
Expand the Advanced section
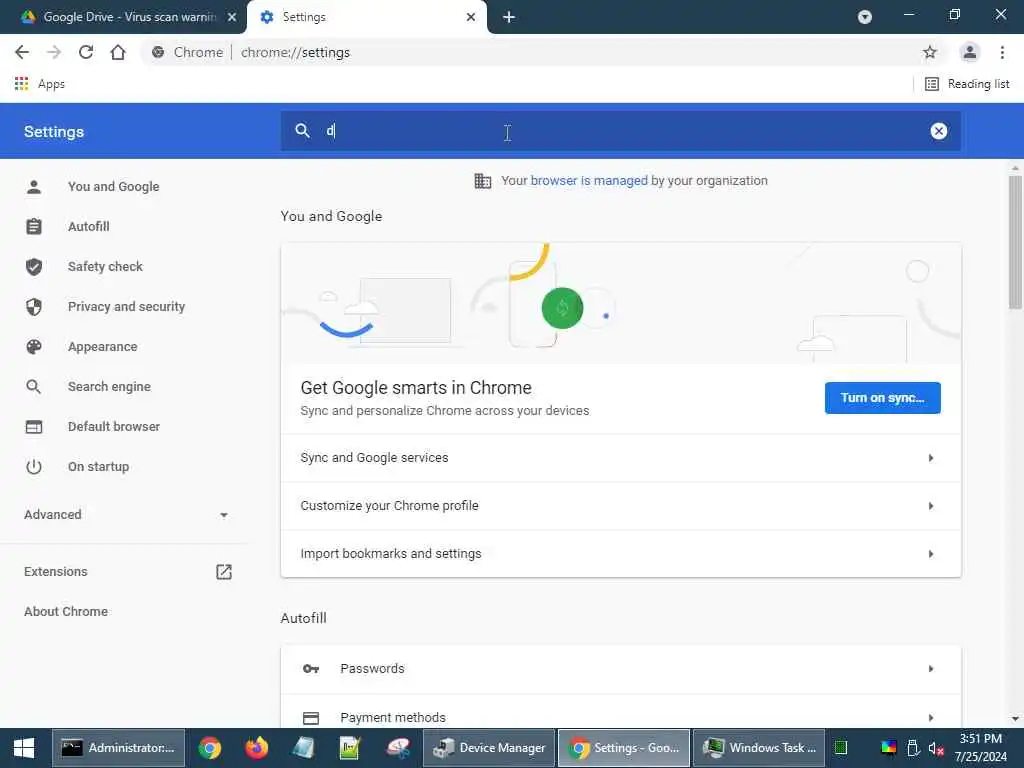[x=126, y=515]
